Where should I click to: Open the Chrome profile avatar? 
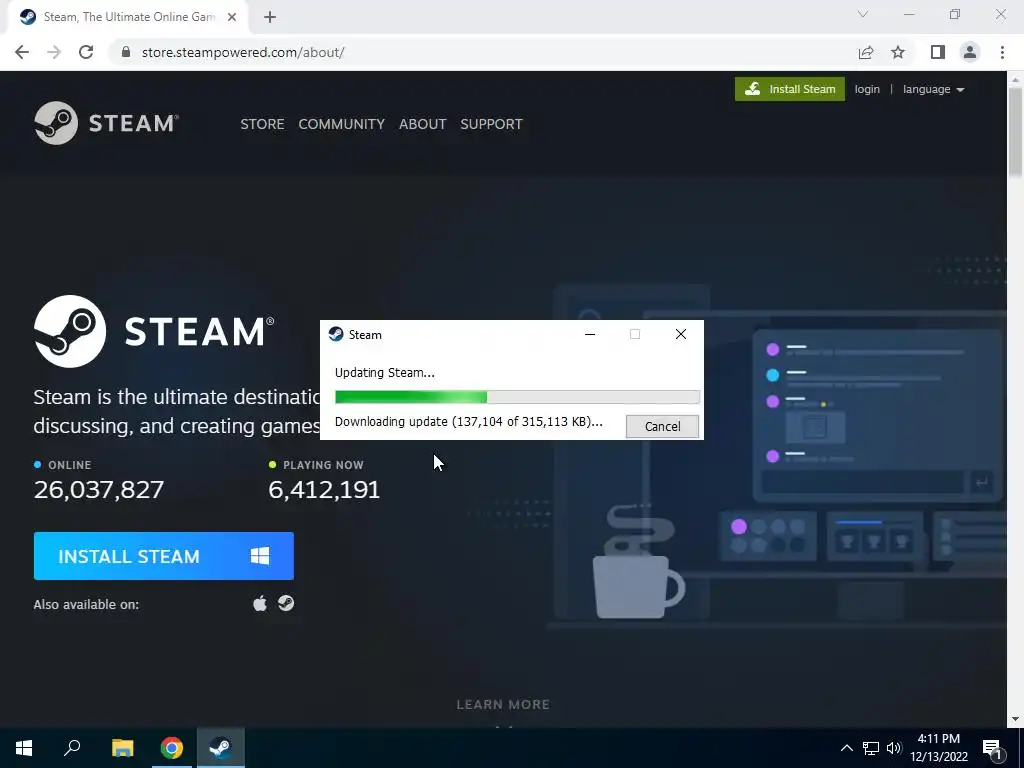pos(970,52)
